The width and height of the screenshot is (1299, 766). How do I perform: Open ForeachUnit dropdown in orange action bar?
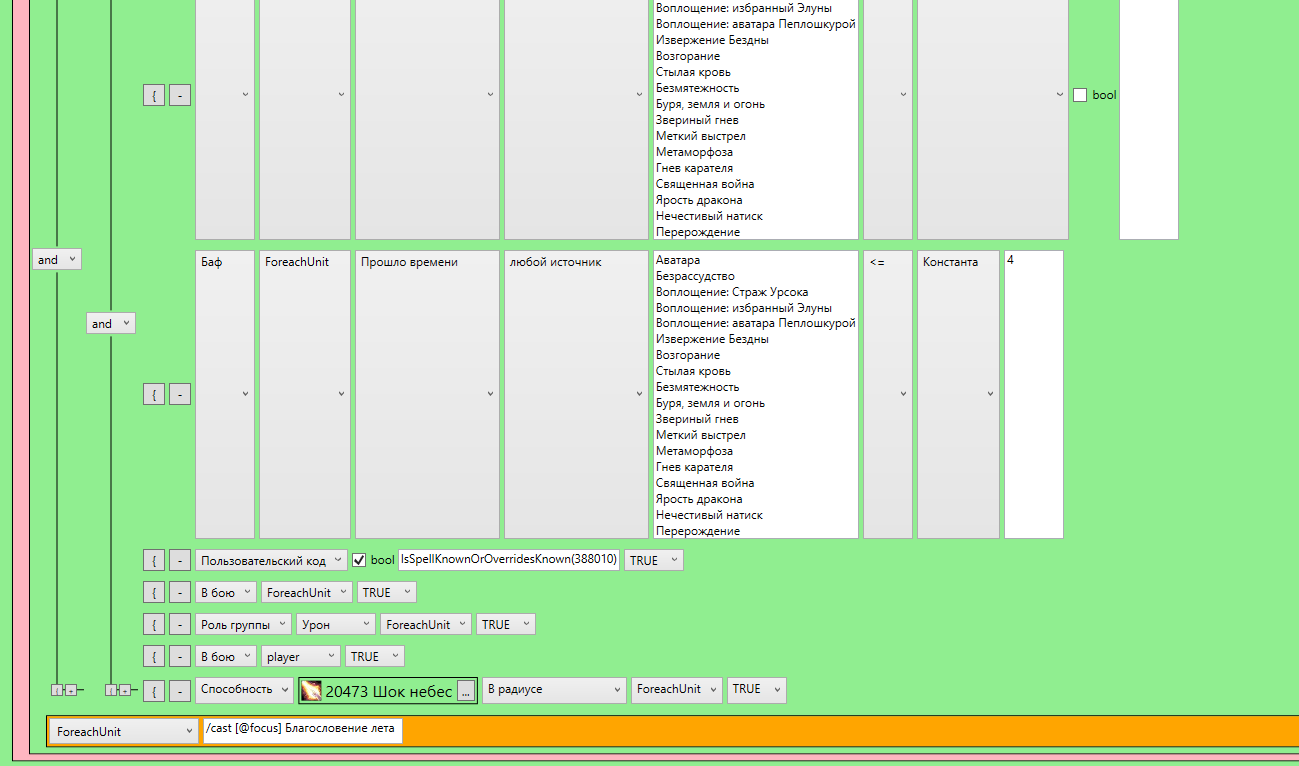(124, 731)
